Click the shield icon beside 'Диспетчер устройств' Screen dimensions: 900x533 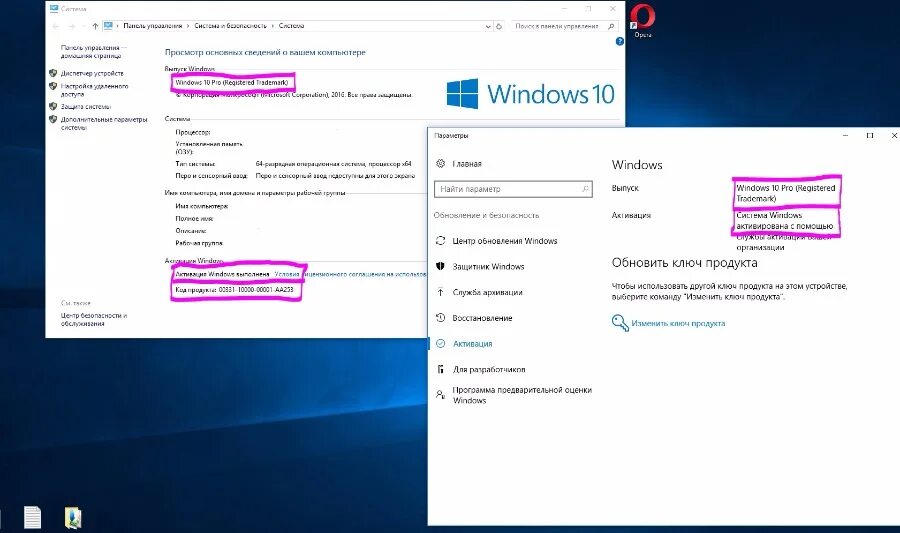[53, 73]
